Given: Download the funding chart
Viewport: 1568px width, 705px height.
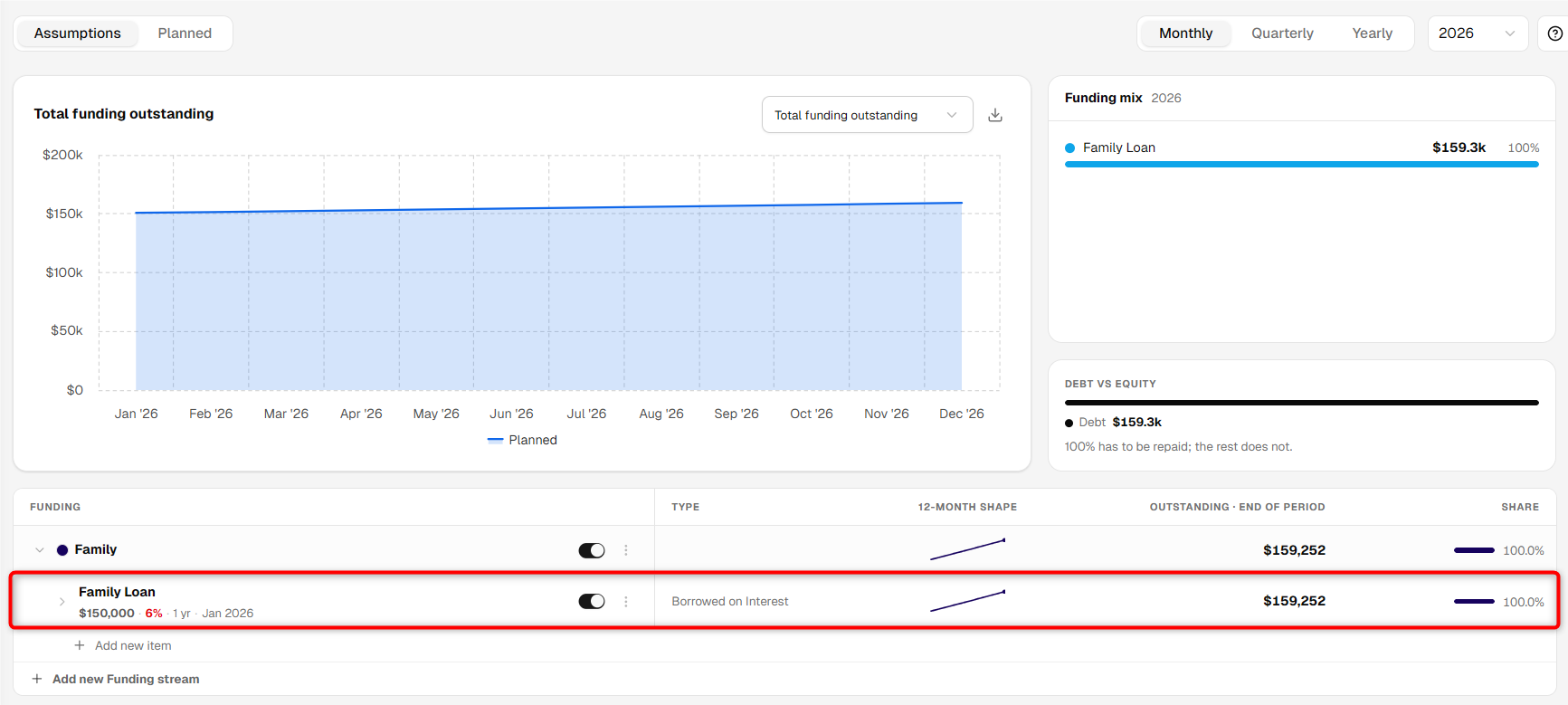Looking at the screenshot, I should coord(995,115).
